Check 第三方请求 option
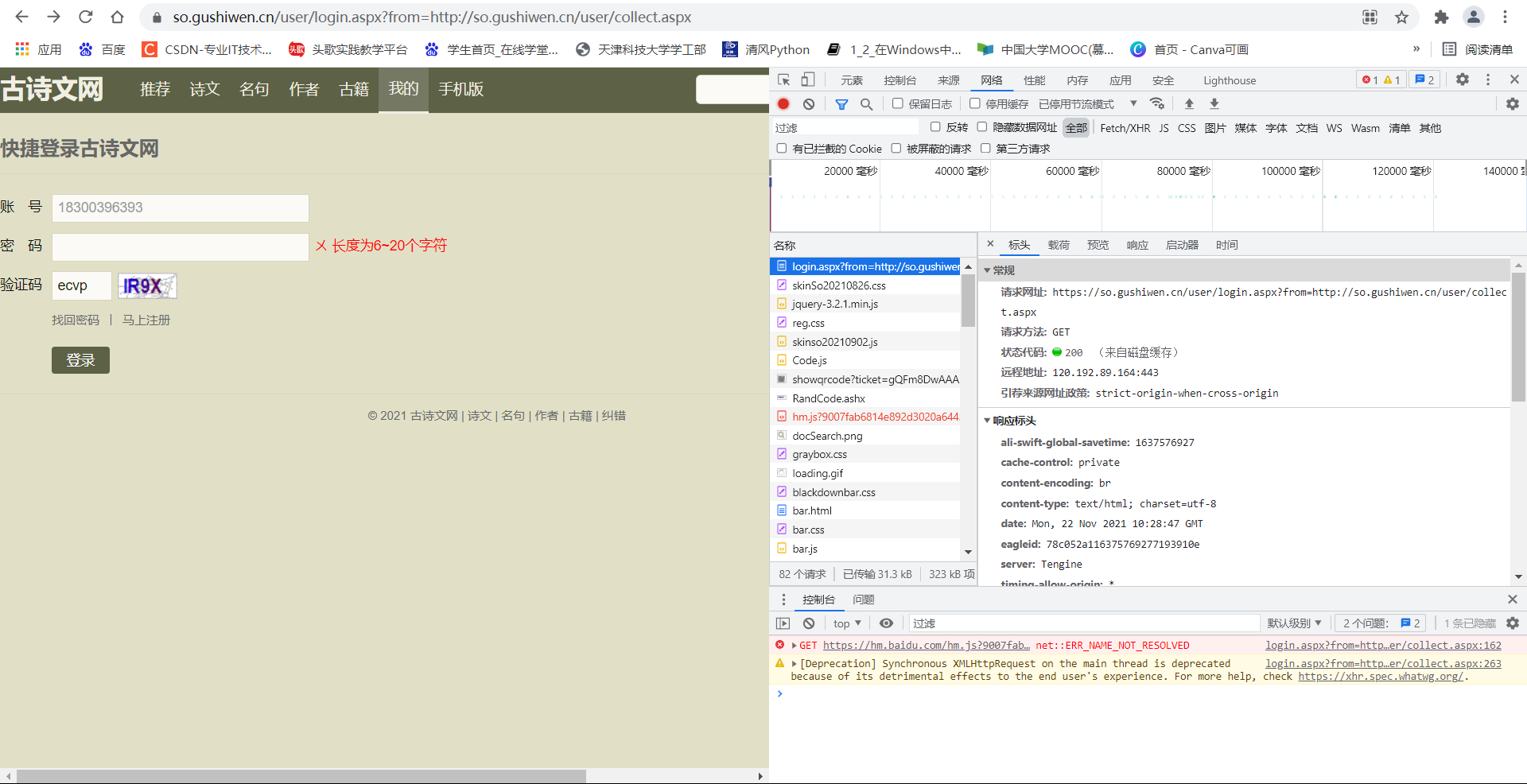Image resolution: width=1527 pixels, height=784 pixels. 985,148
